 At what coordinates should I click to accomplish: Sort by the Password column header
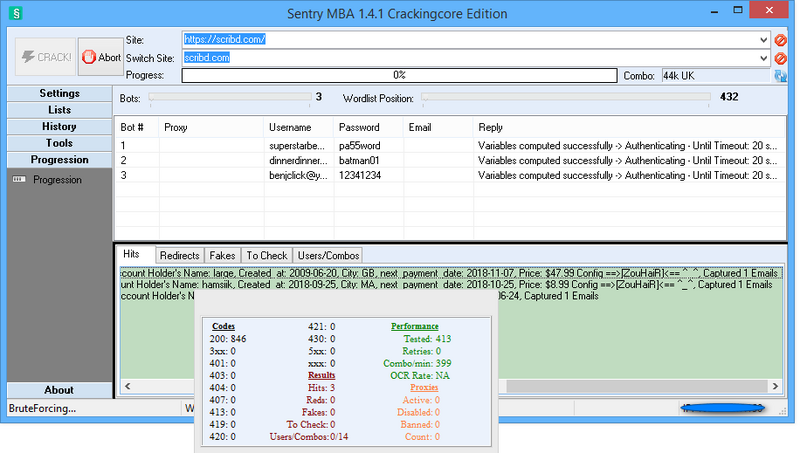[x=369, y=128]
